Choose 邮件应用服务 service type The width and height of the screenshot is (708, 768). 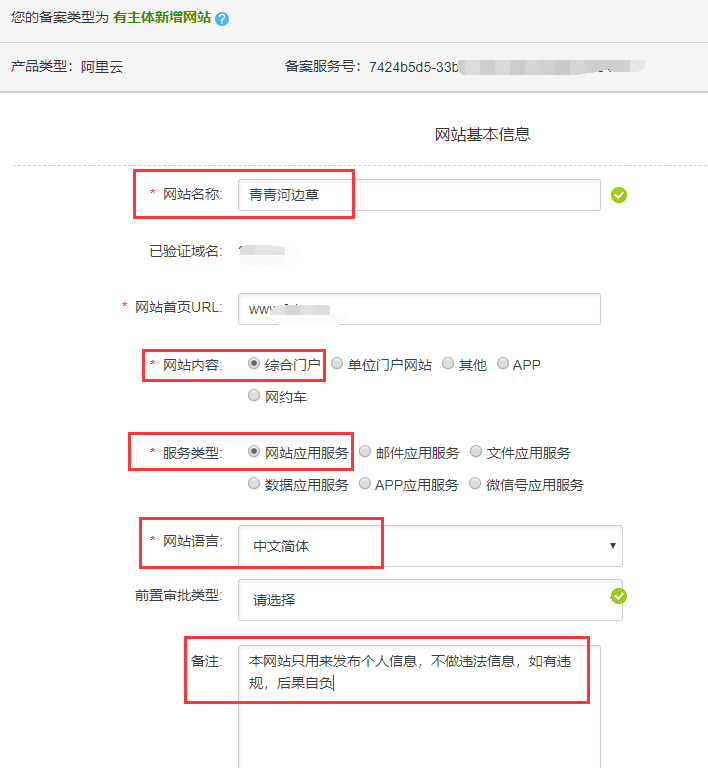[365, 452]
